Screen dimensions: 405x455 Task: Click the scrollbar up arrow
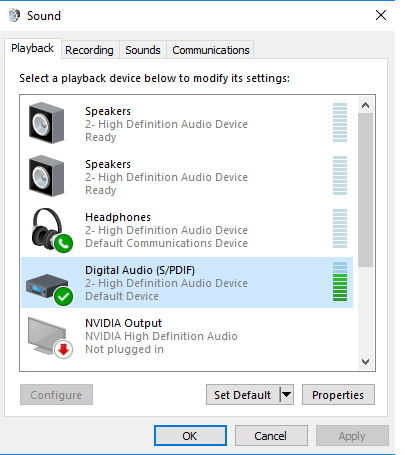tap(366, 105)
